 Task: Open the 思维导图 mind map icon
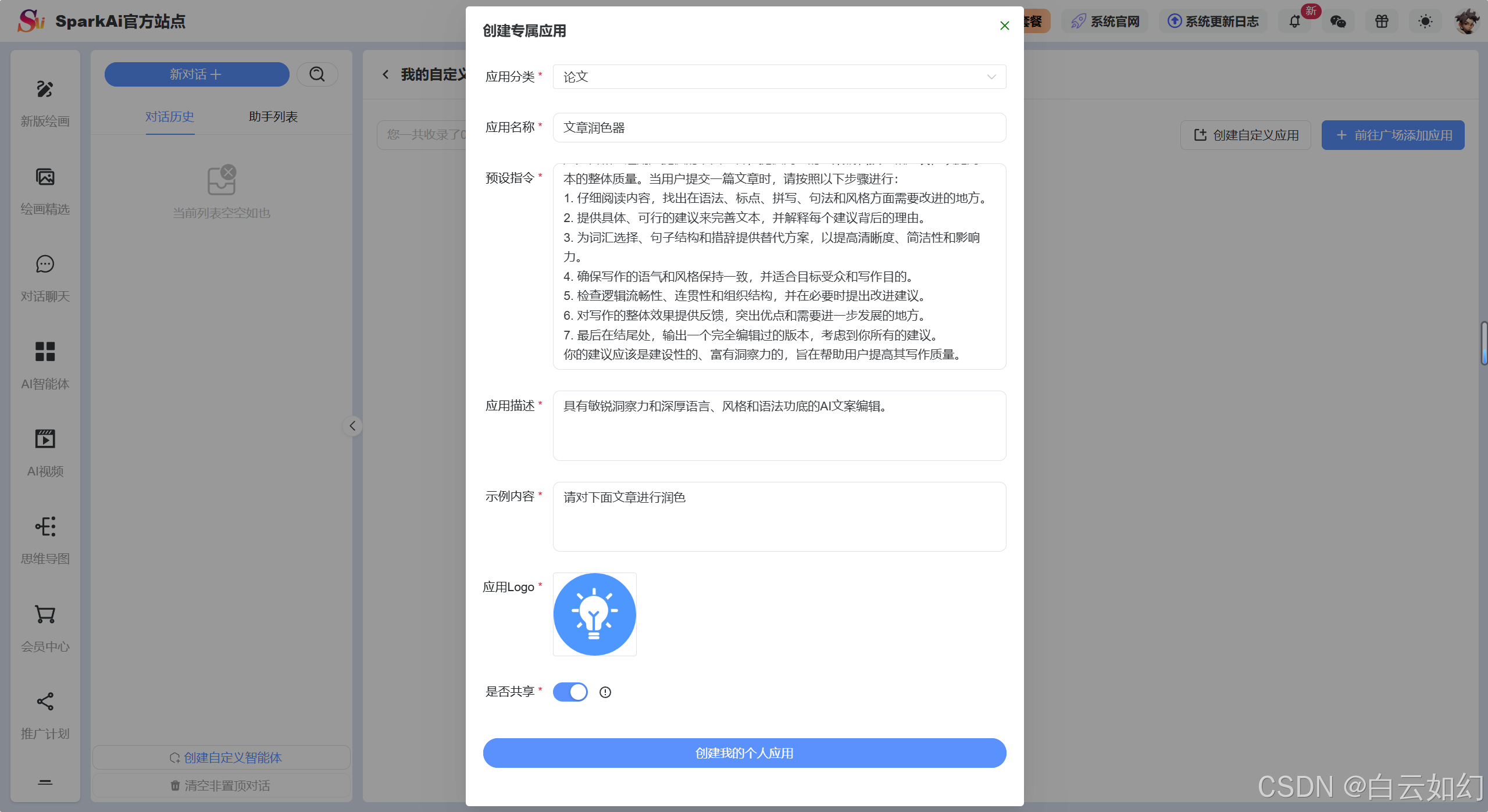tap(45, 527)
